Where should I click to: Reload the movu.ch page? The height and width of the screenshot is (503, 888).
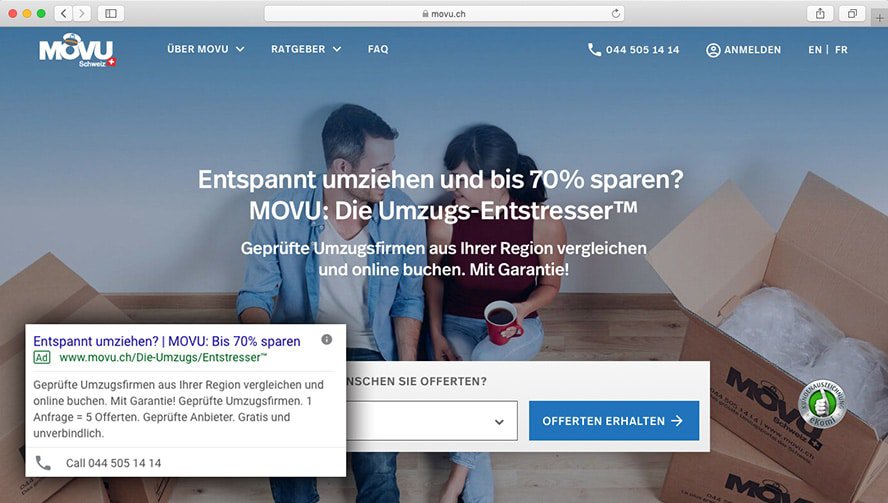pyautogui.click(x=616, y=14)
